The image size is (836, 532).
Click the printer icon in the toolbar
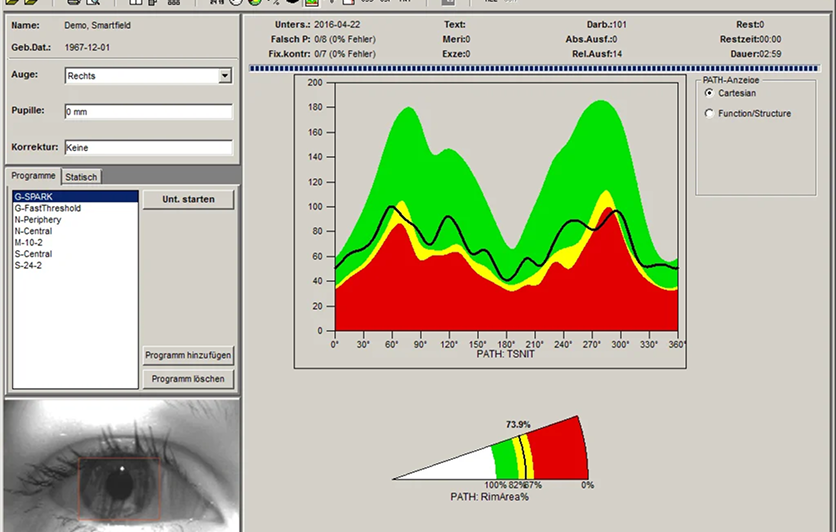[74, 2]
